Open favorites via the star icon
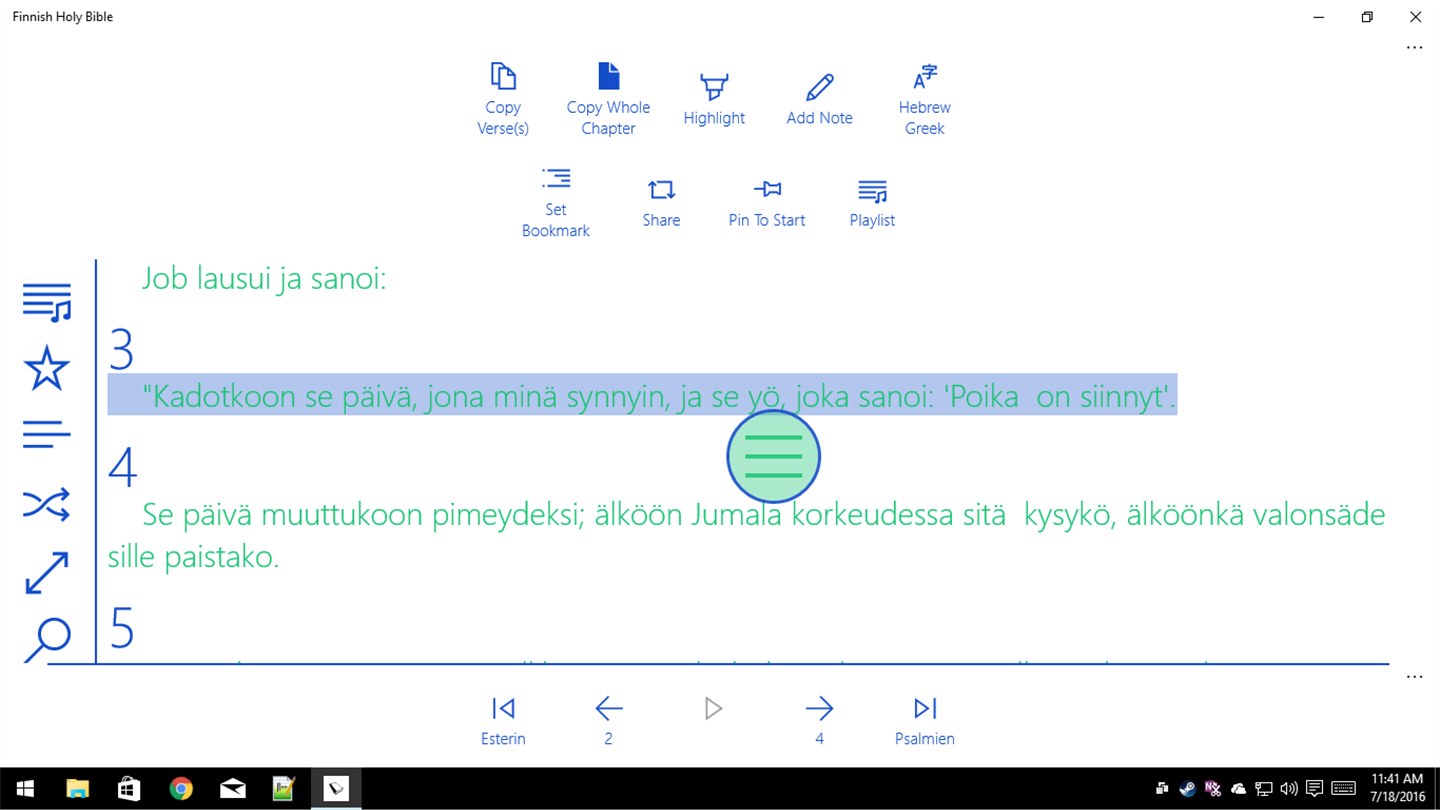The image size is (1440, 810). 47,368
